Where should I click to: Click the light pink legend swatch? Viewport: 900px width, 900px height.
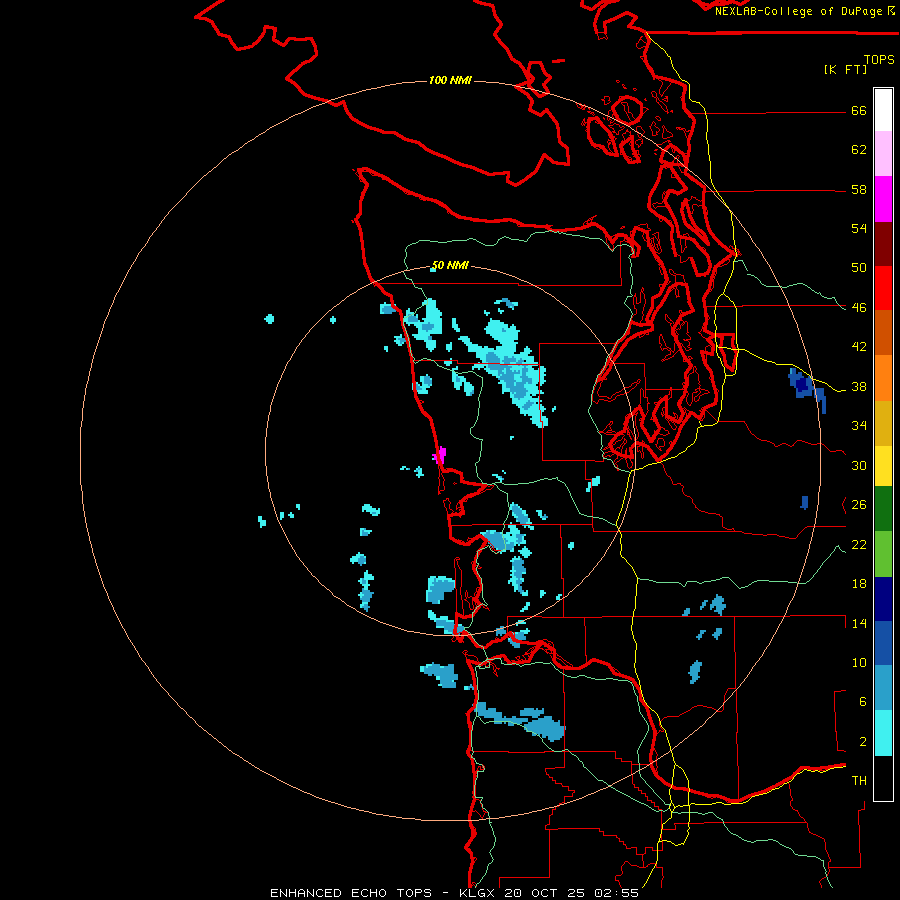coord(883,154)
